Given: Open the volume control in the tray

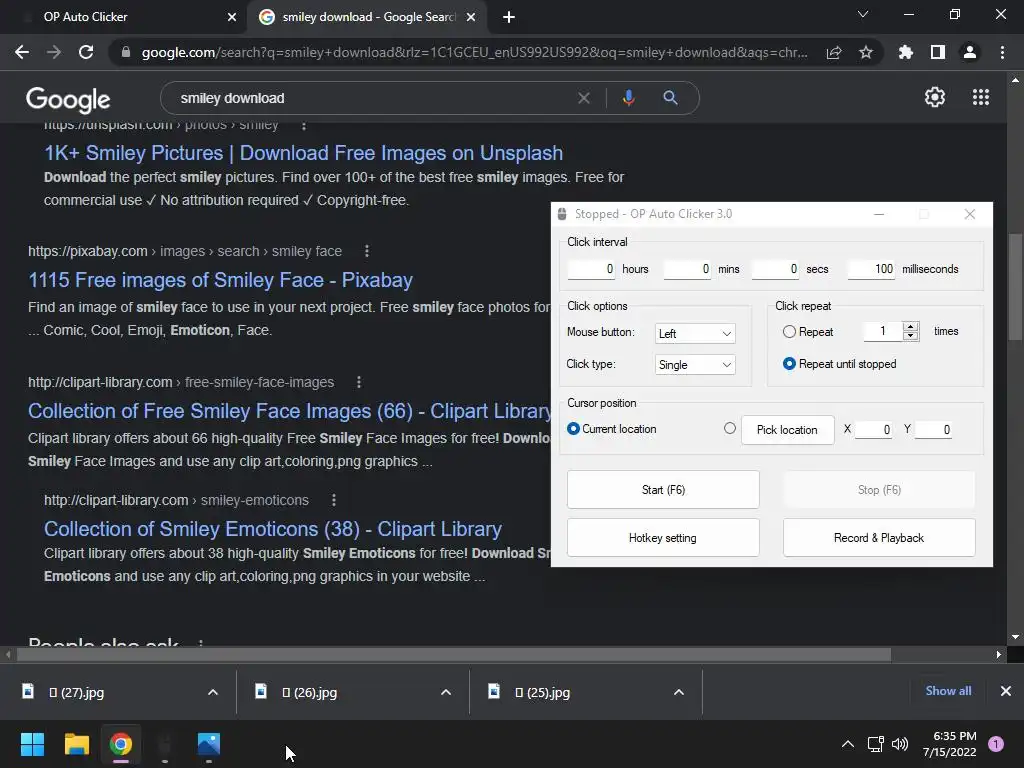Looking at the screenshot, I should coord(900,744).
